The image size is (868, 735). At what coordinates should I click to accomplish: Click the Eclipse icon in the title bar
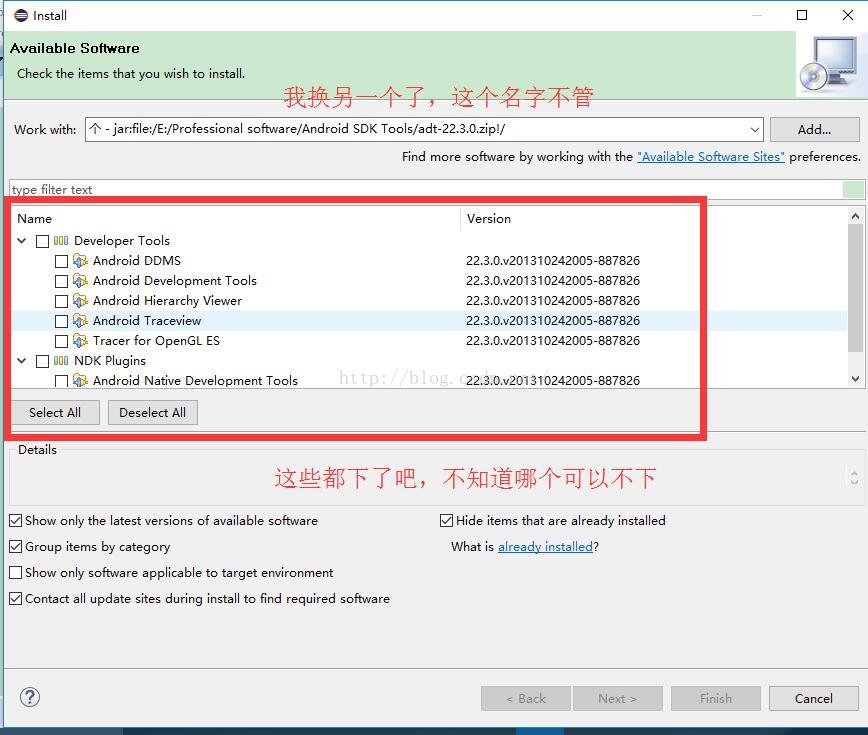pyautogui.click(x=21, y=15)
